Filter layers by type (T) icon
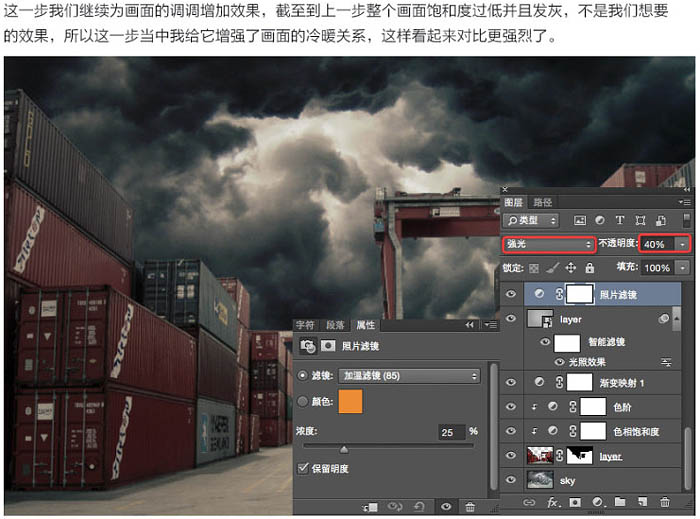 coord(620,220)
